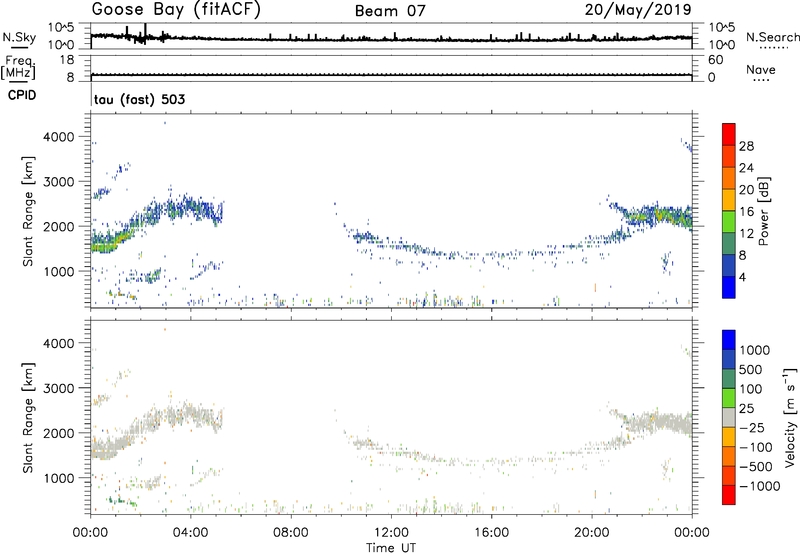800x554 pixels.
Task: Click "Slant Range [km]" on the power panel
Action: pyautogui.click(x=28, y=211)
